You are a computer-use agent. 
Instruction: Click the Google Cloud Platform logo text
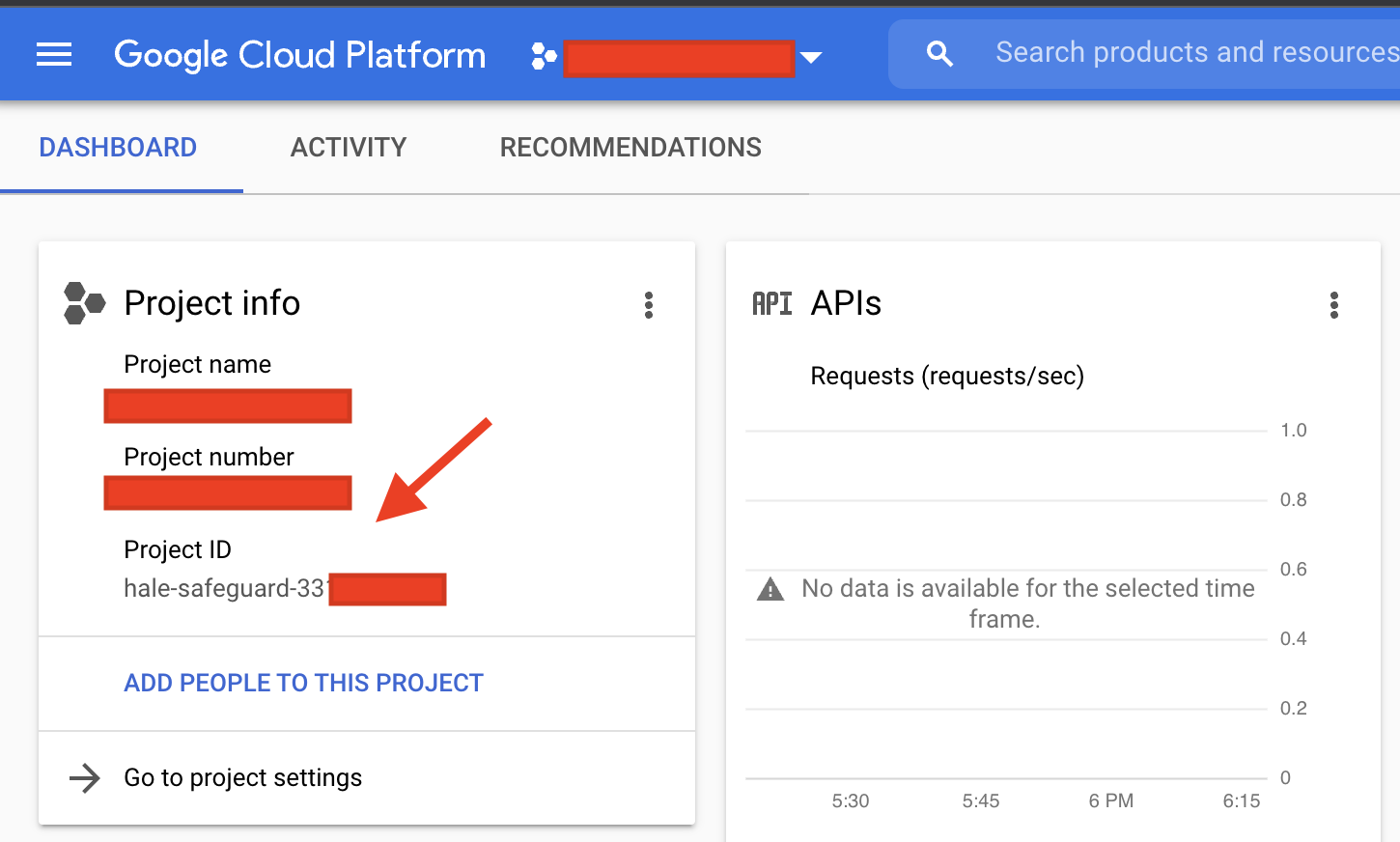pyautogui.click(x=299, y=55)
